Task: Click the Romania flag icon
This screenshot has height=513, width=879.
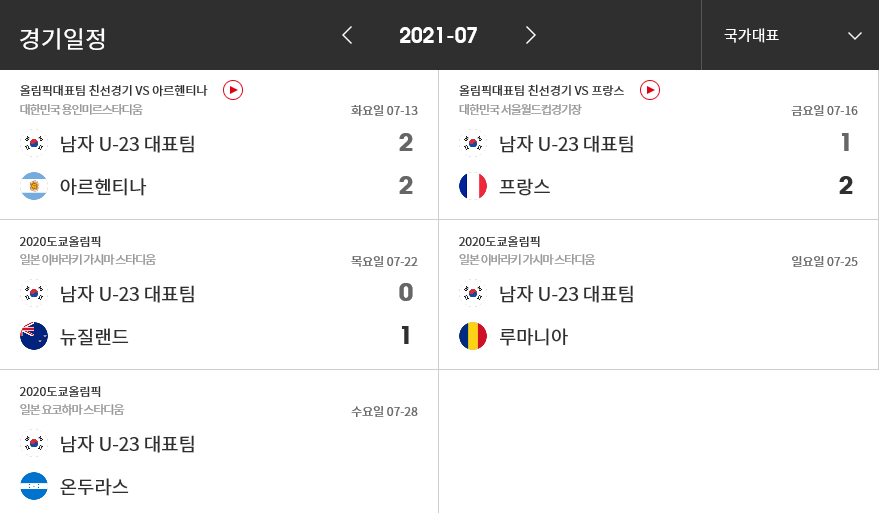Action: coord(473,336)
